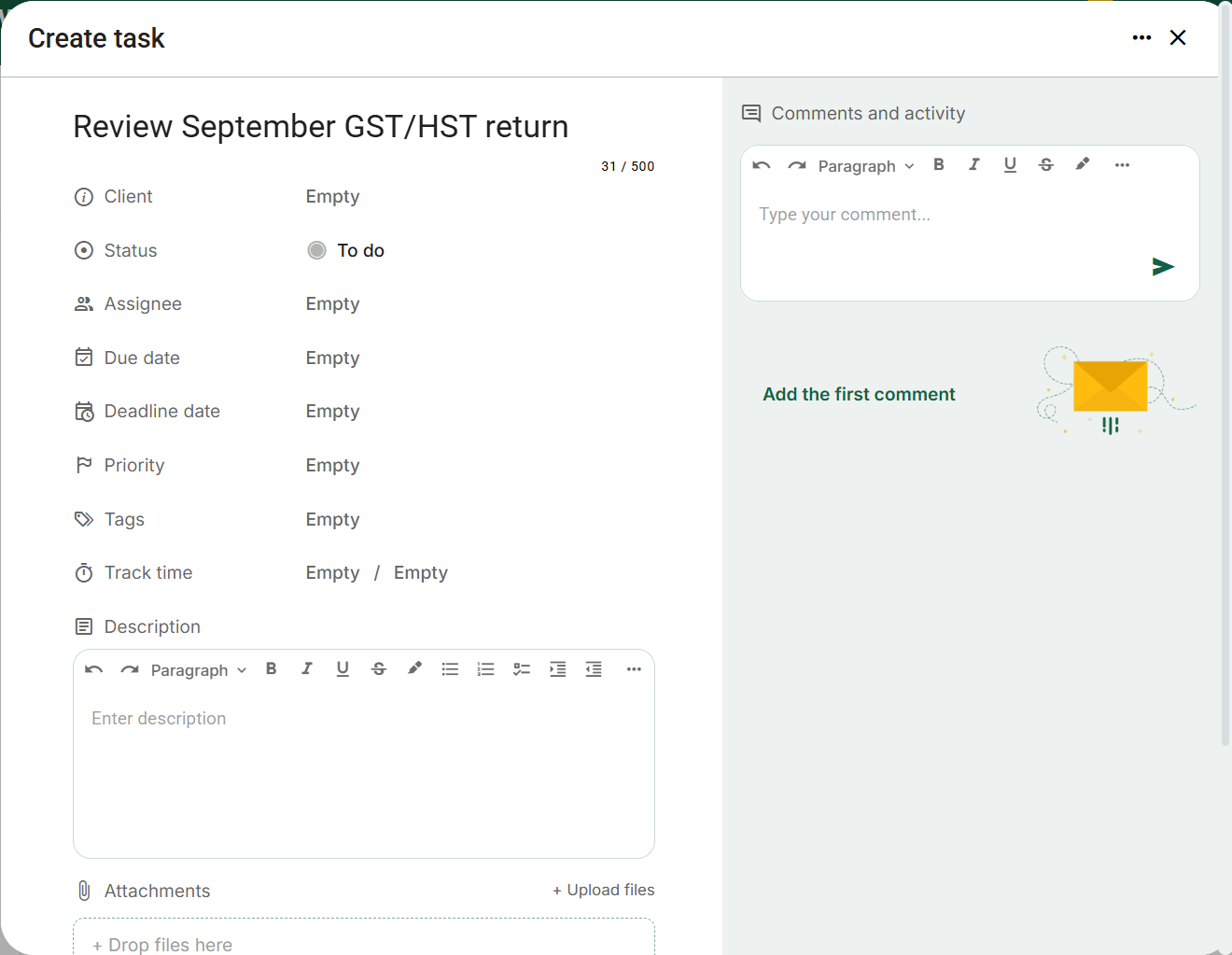Apply italic in the description editor
Screen dimensions: 1232x955
pos(307,668)
